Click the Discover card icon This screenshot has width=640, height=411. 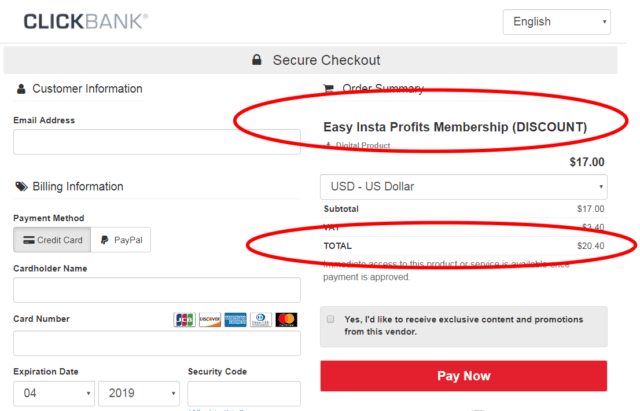tap(210, 320)
